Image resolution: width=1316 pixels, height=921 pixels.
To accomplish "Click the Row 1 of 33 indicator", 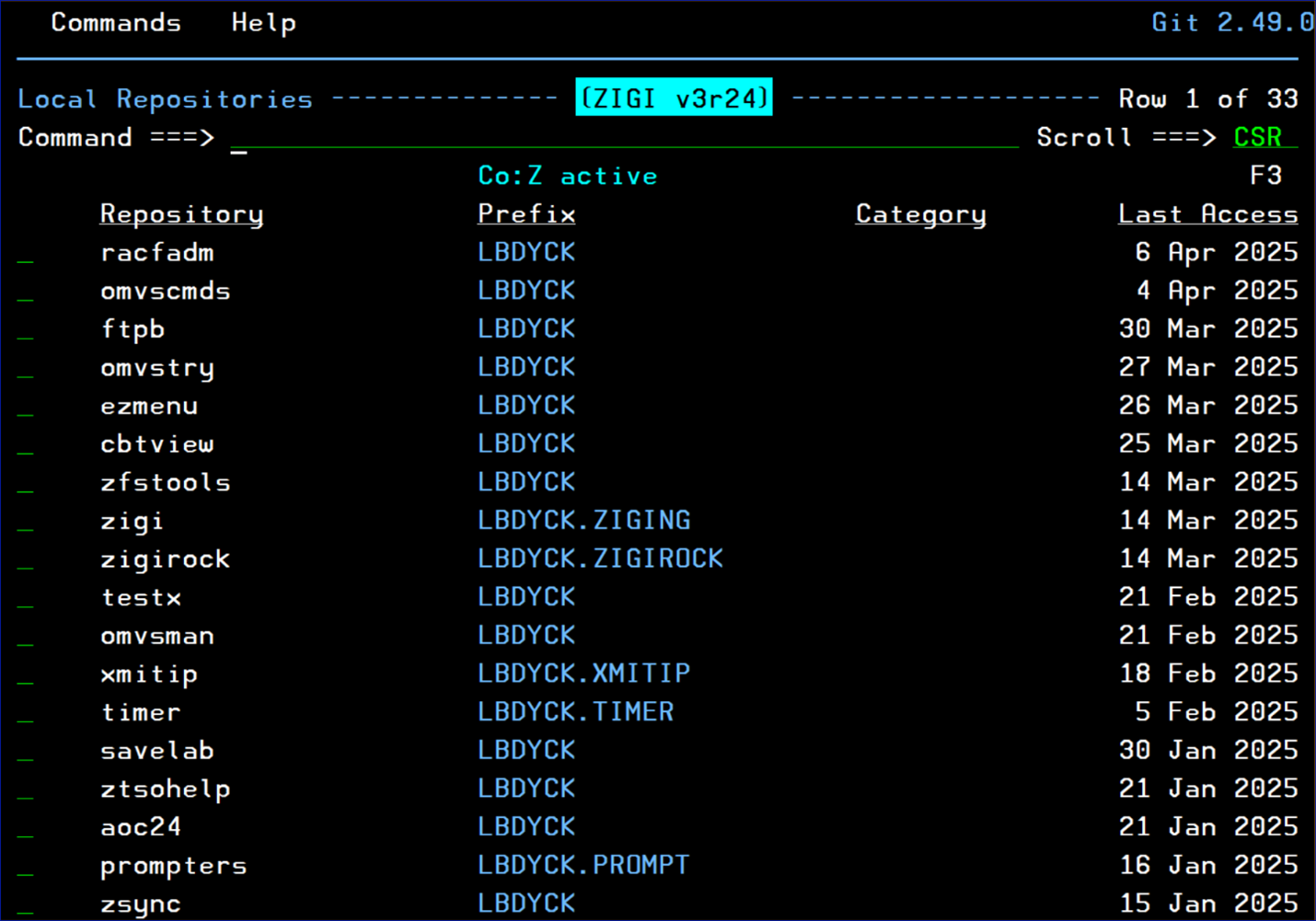I will click(x=1207, y=98).
